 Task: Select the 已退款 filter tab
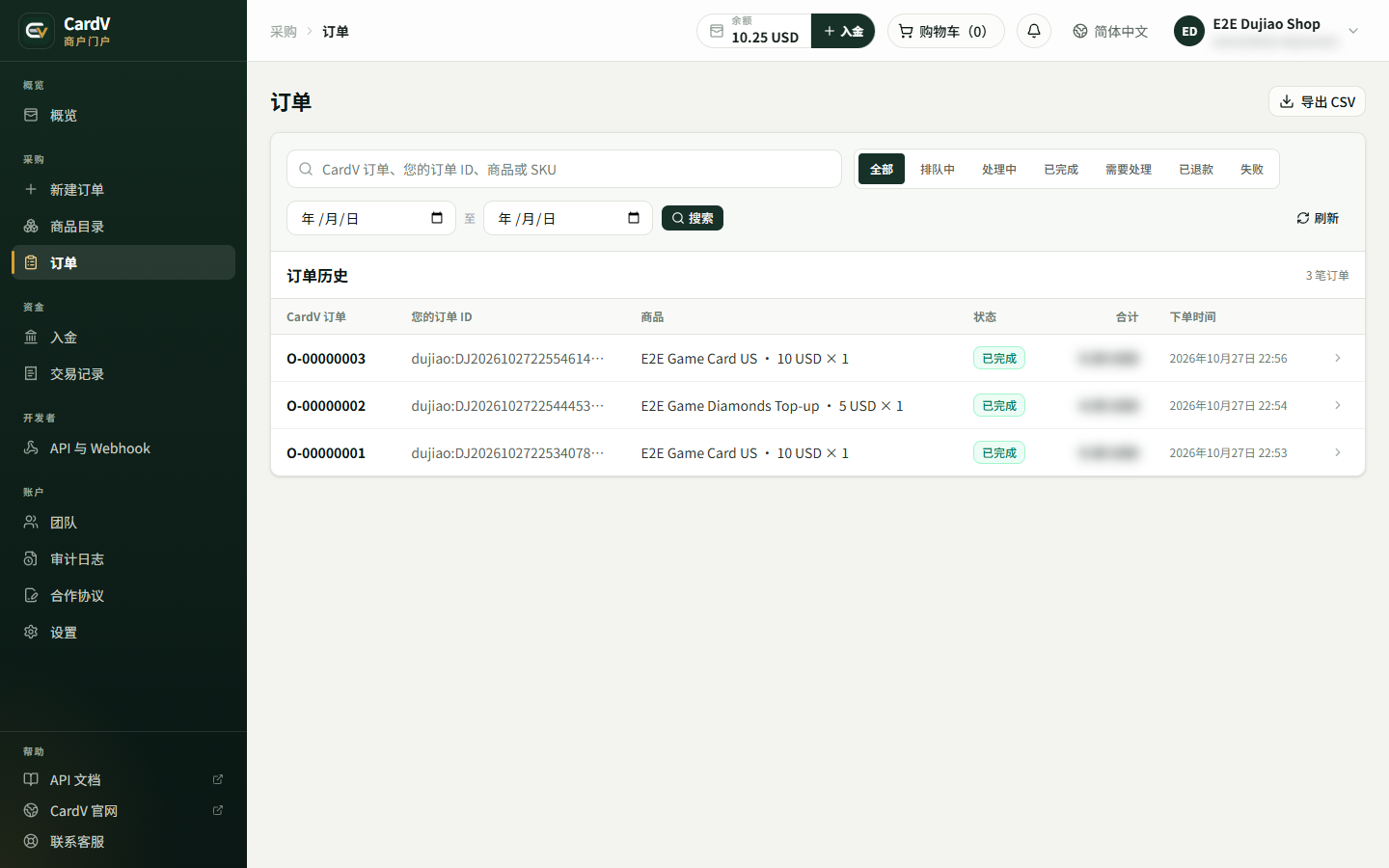pos(1196,169)
